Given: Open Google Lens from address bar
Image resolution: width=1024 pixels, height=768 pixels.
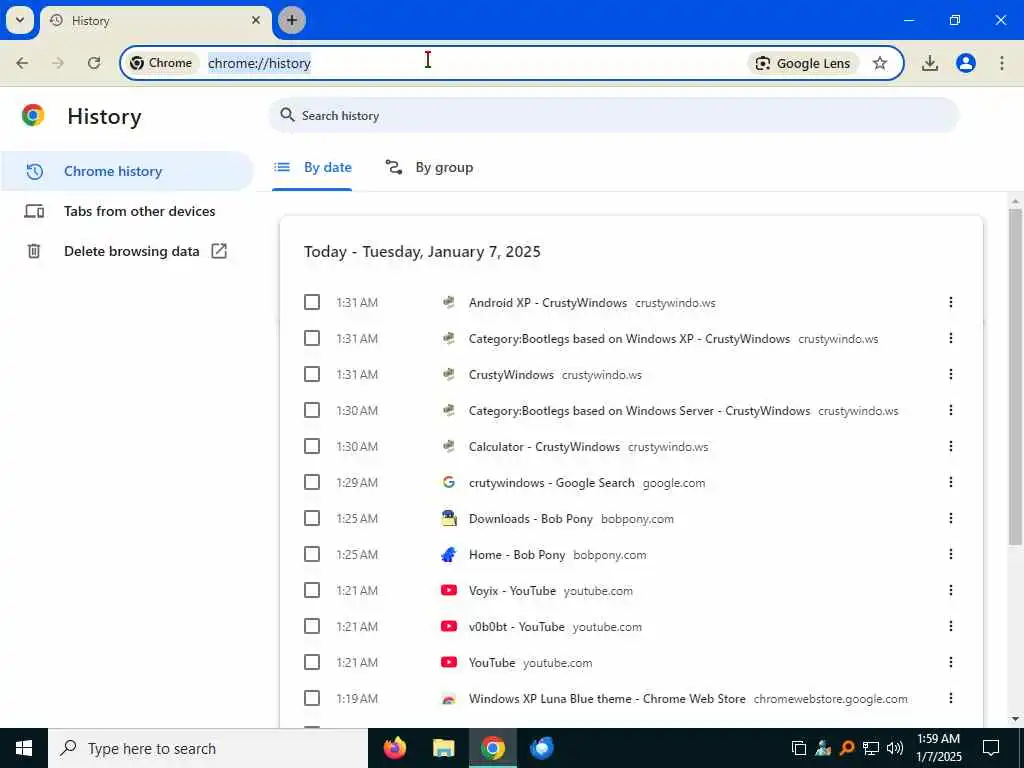Looking at the screenshot, I should [803, 63].
